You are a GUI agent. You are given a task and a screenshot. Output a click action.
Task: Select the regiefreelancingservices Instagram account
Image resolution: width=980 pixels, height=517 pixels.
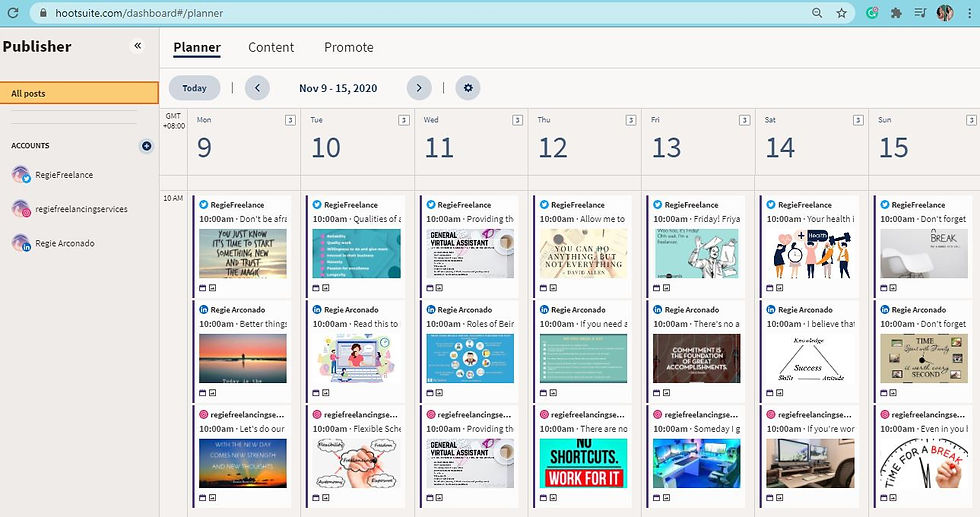pos(69,209)
